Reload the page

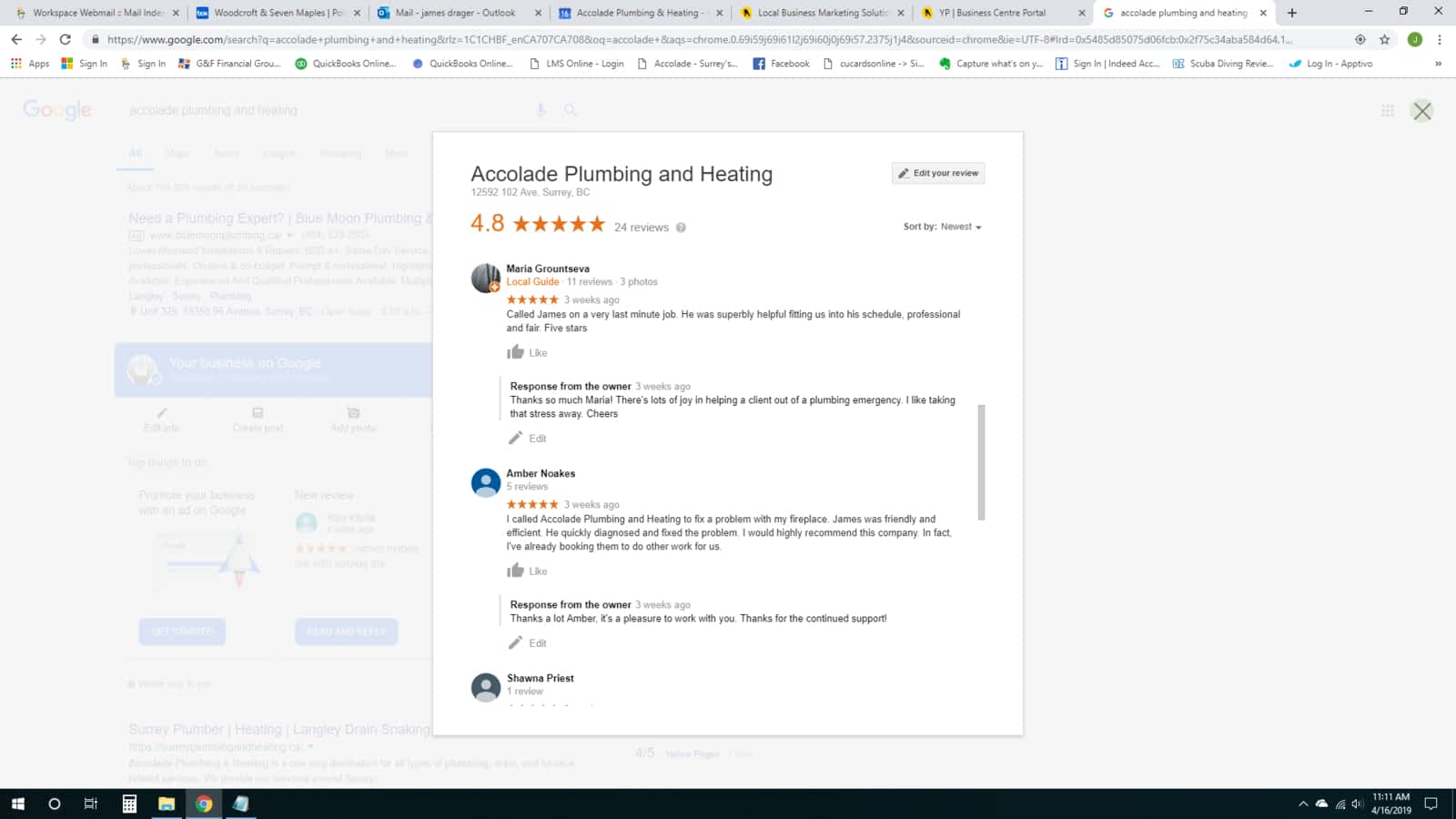coord(66,39)
